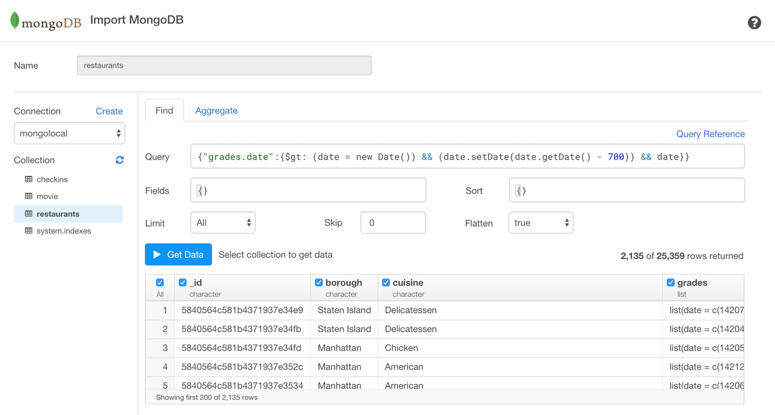Select the Find tab
This screenshot has width=775, height=415.
164,111
